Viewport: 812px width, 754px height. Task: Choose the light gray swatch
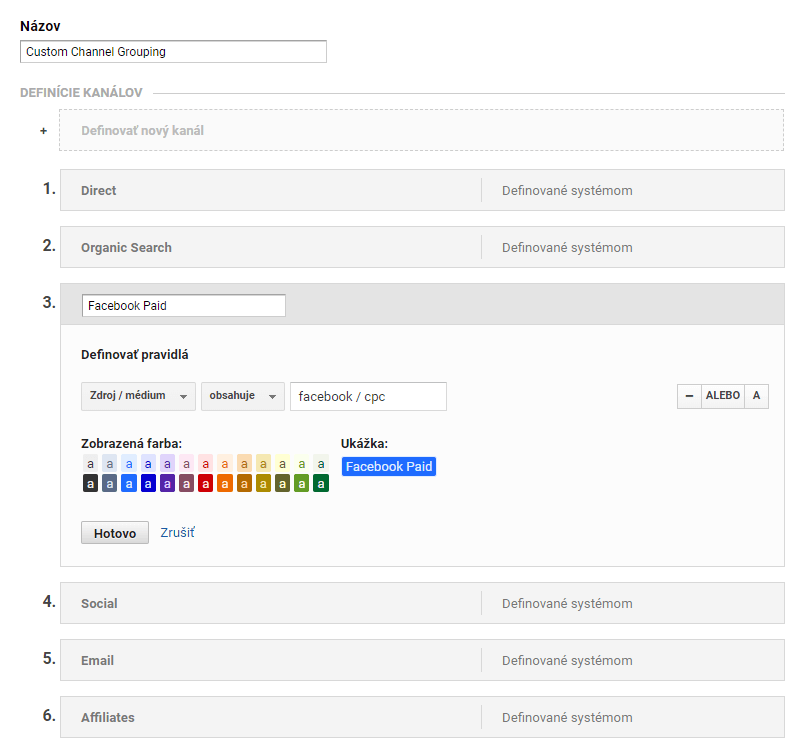click(90, 463)
